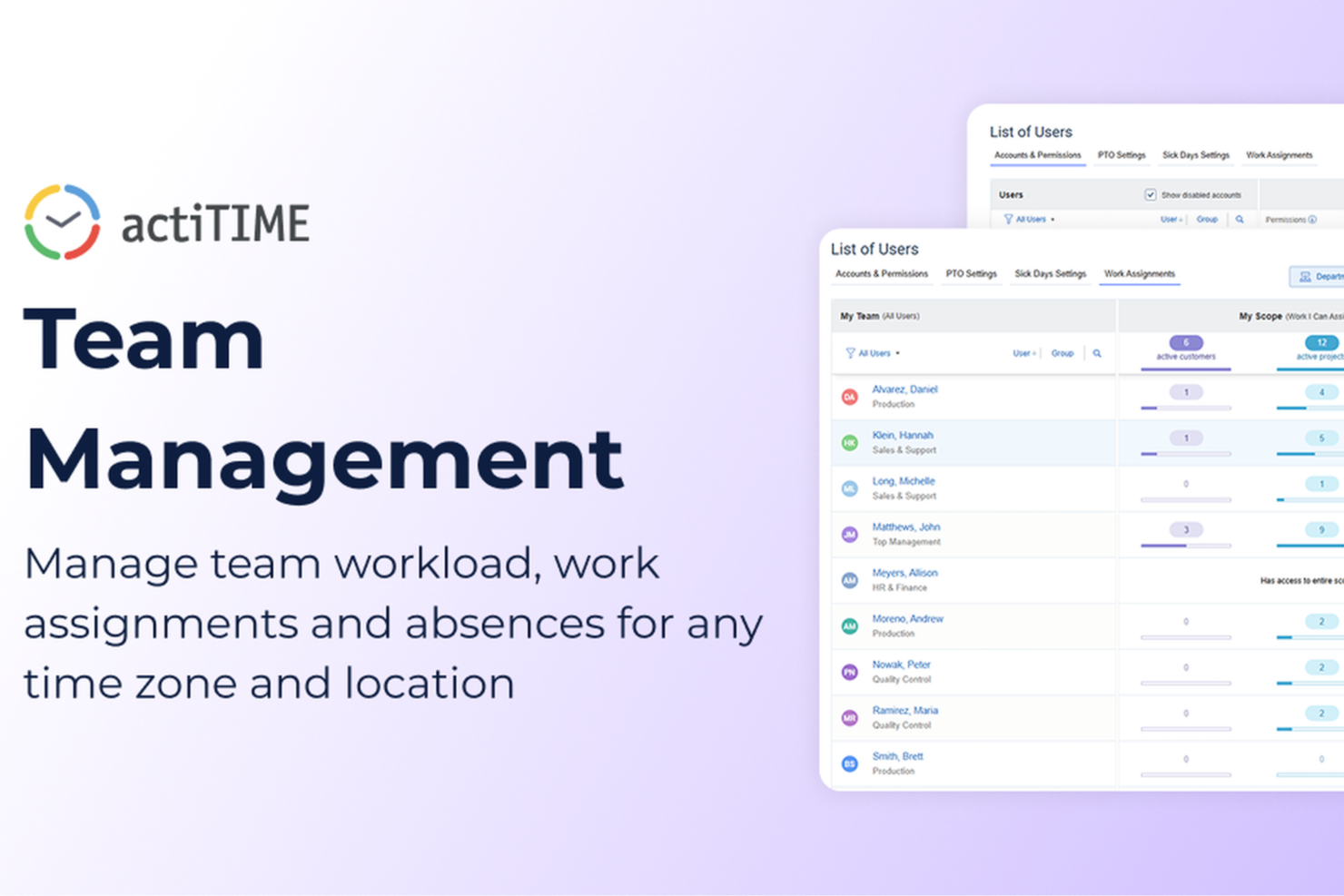
Task: Click the projects count badge 9 for Matthews
Action: tap(1321, 530)
